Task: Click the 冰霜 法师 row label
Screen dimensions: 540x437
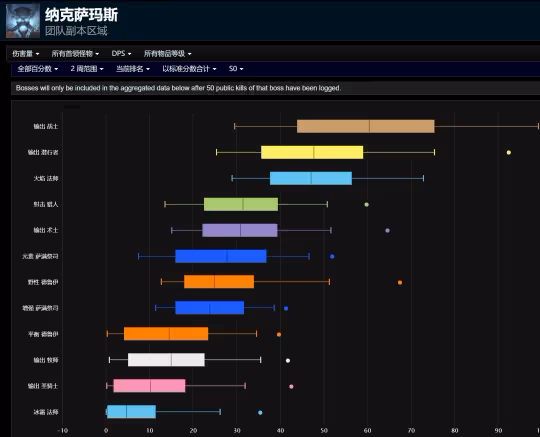Action: pyautogui.click(x=46, y=412)
